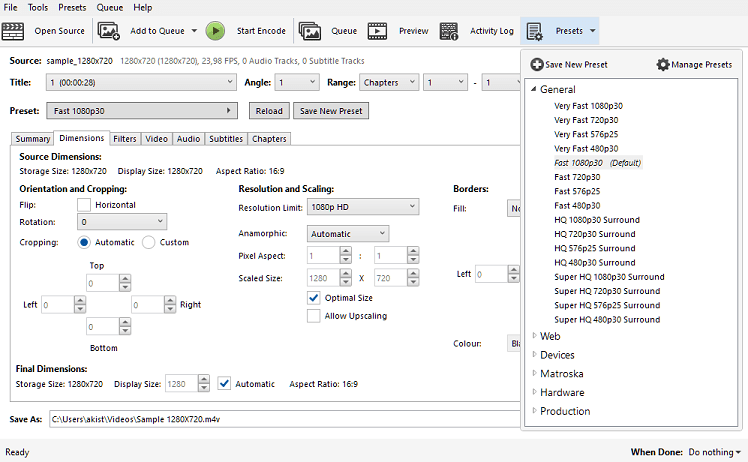The image size is (748, 462).
Task: Switch to the Filters tab
Action: pyautogui.click(x=125, y=139)
